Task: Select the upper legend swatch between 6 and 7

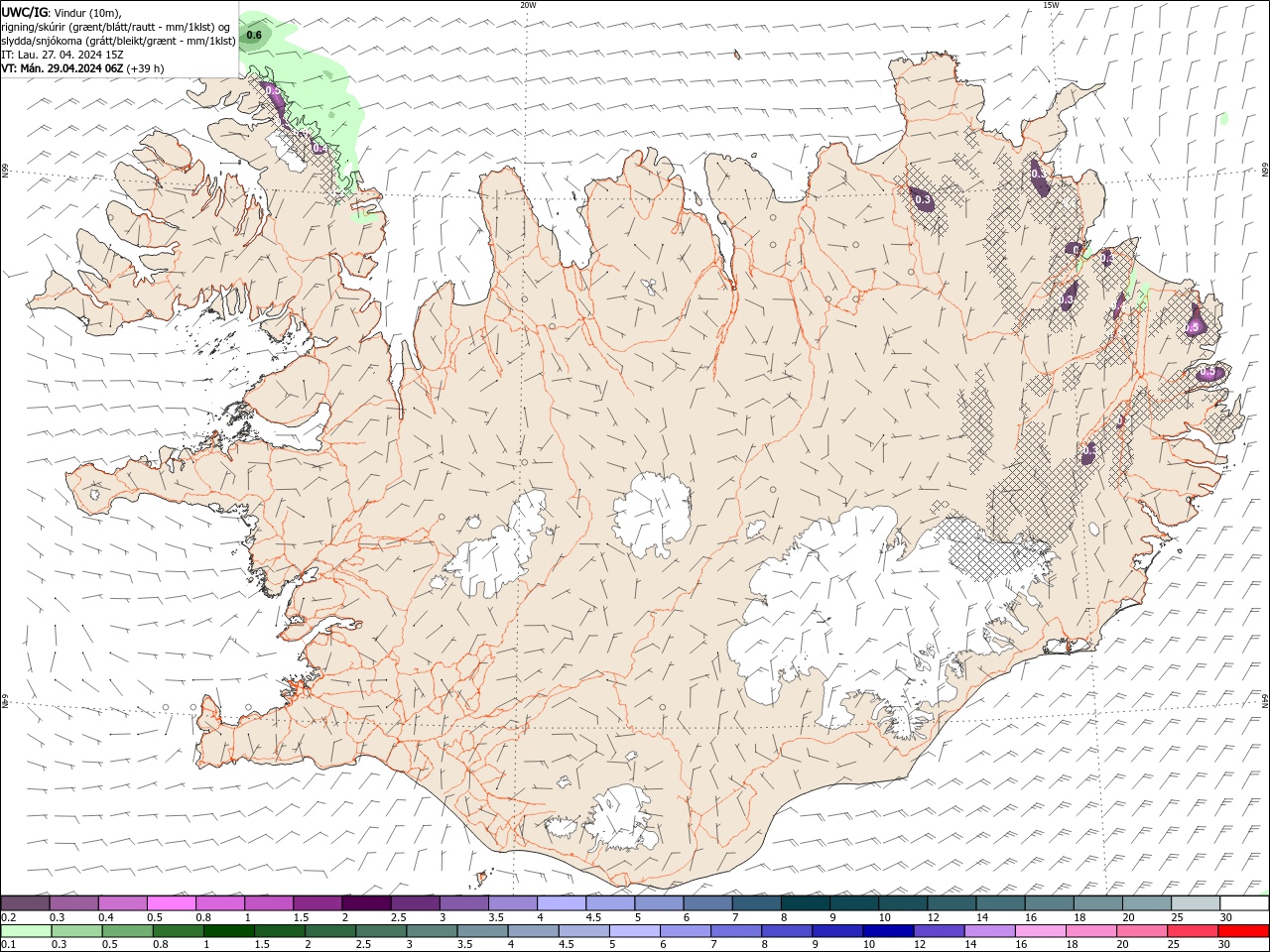Action: [707, 903]
